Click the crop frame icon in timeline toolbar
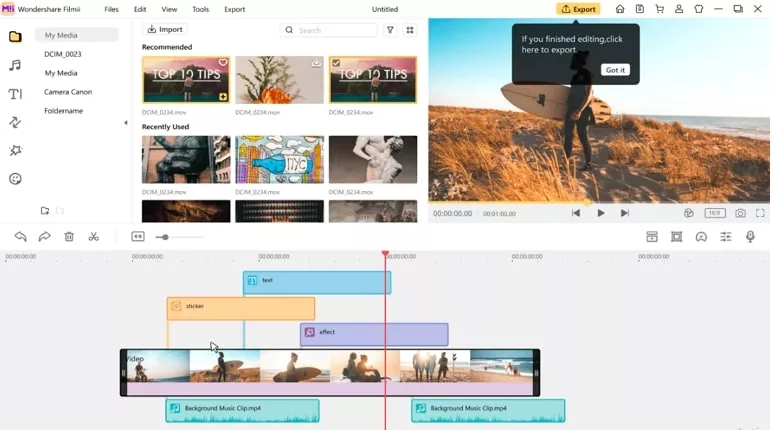This screenshot has width=772, height=430. point(676,237)
